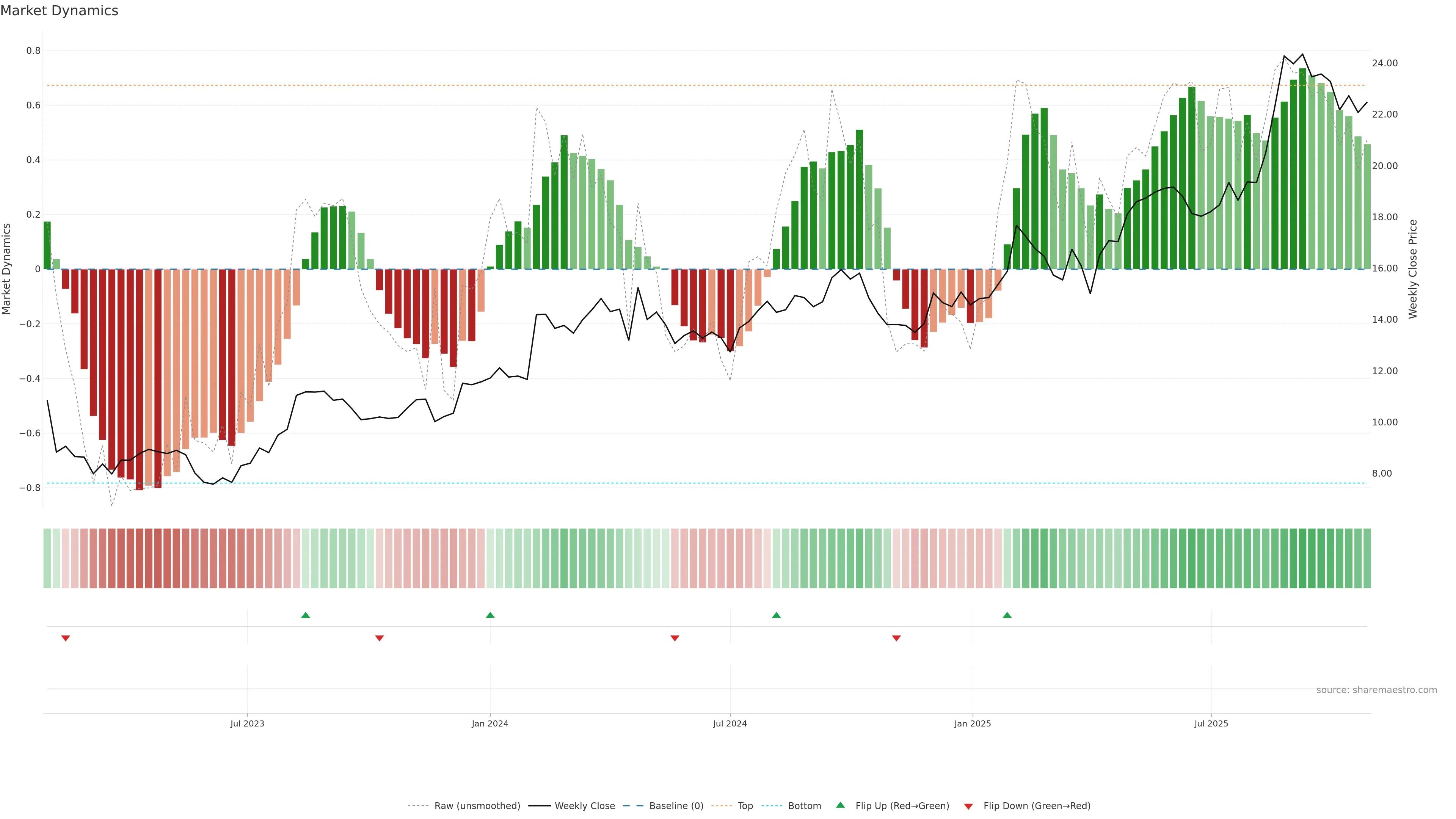Click the Flip Down legend triangle icon

pyautogui.click(x=968, y=806)
